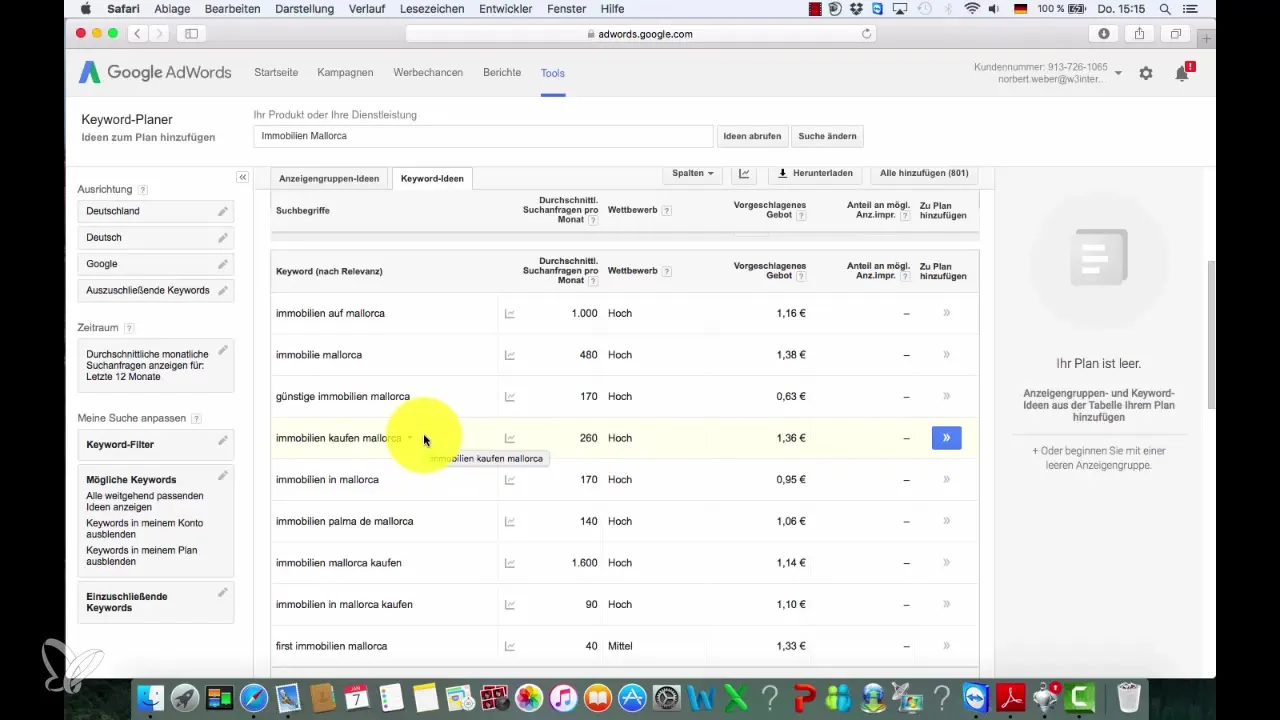Open the Kampagnen navigation tab
The width and height of the screenshot is (1280, 720).
[x=345, y=73]
